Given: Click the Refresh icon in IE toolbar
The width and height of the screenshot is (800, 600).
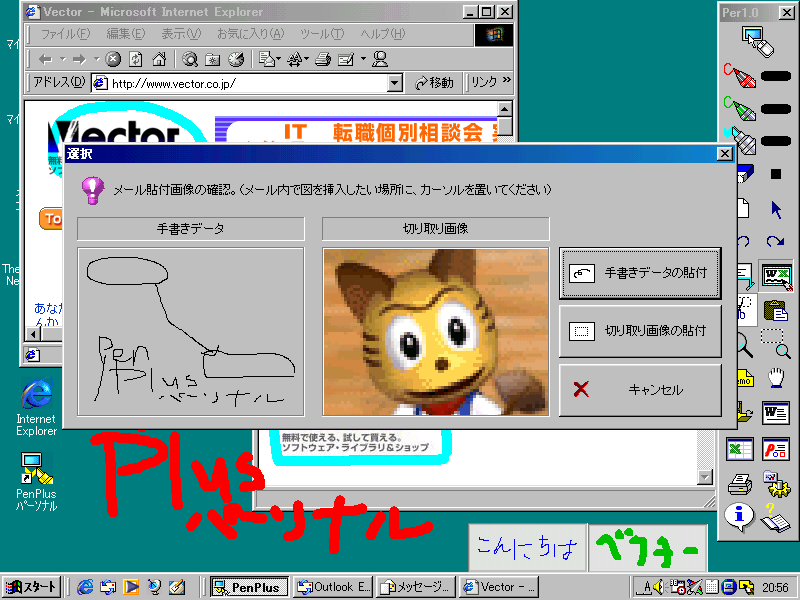Looking at the screenshot, I should [x=136, y=60].
